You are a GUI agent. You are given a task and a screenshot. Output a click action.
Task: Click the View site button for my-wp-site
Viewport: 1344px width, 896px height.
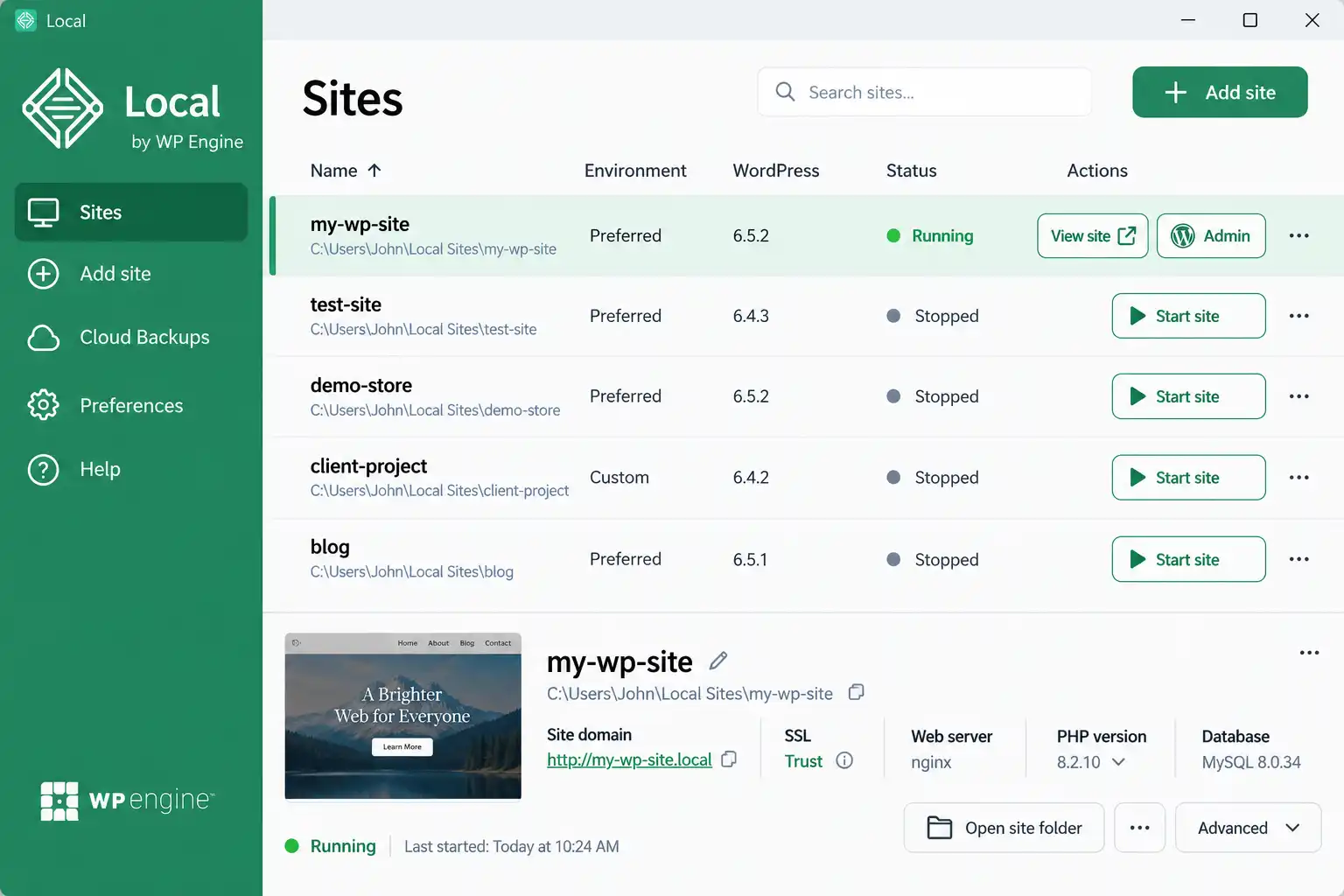1093,235
